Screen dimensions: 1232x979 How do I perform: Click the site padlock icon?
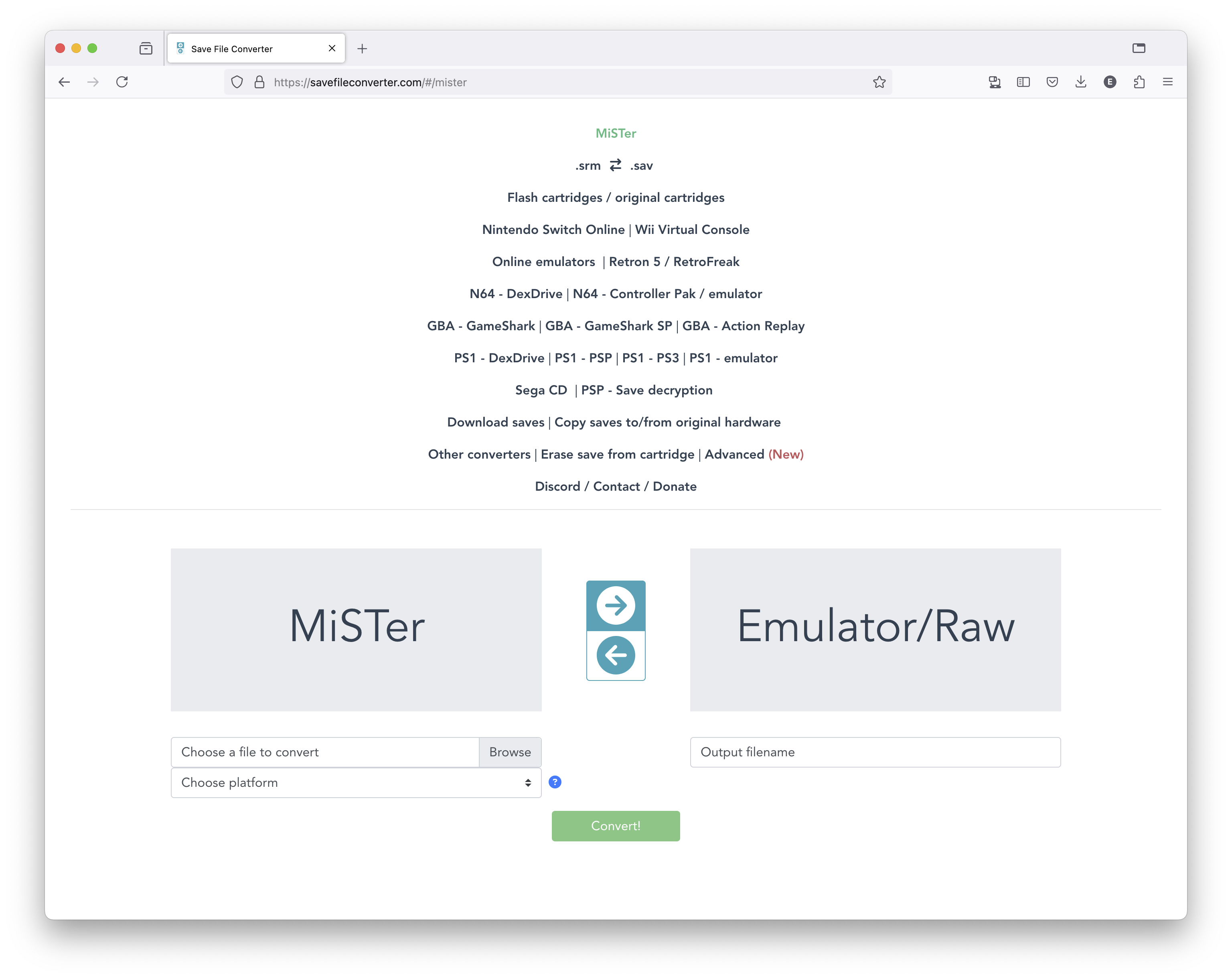point(259,82)
